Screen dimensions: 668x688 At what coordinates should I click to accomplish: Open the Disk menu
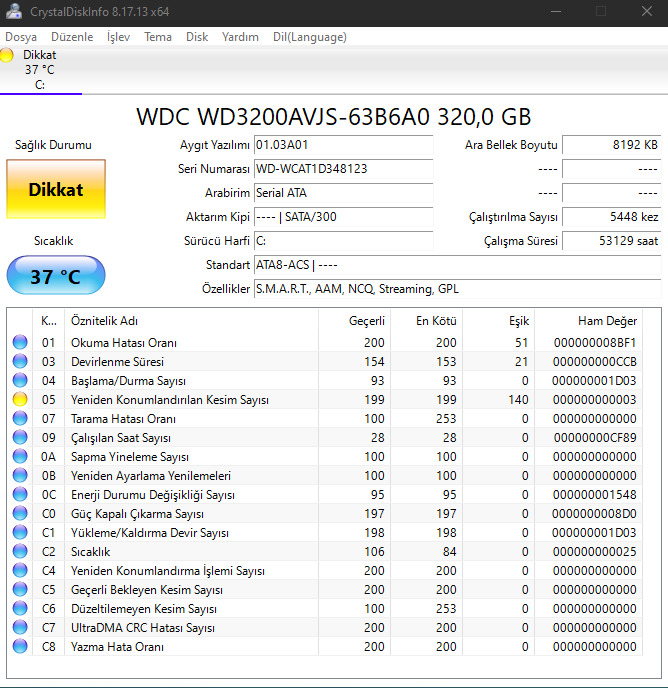point(197,37)
